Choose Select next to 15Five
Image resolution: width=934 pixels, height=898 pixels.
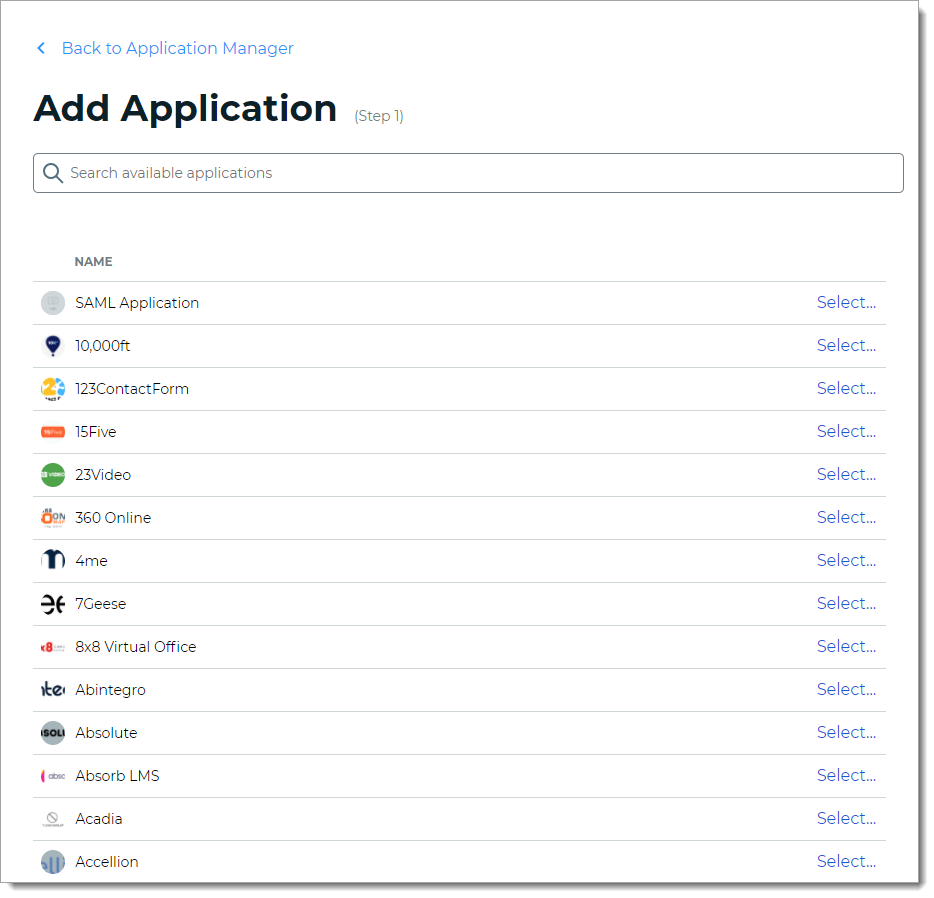click(x=846, y=431)
